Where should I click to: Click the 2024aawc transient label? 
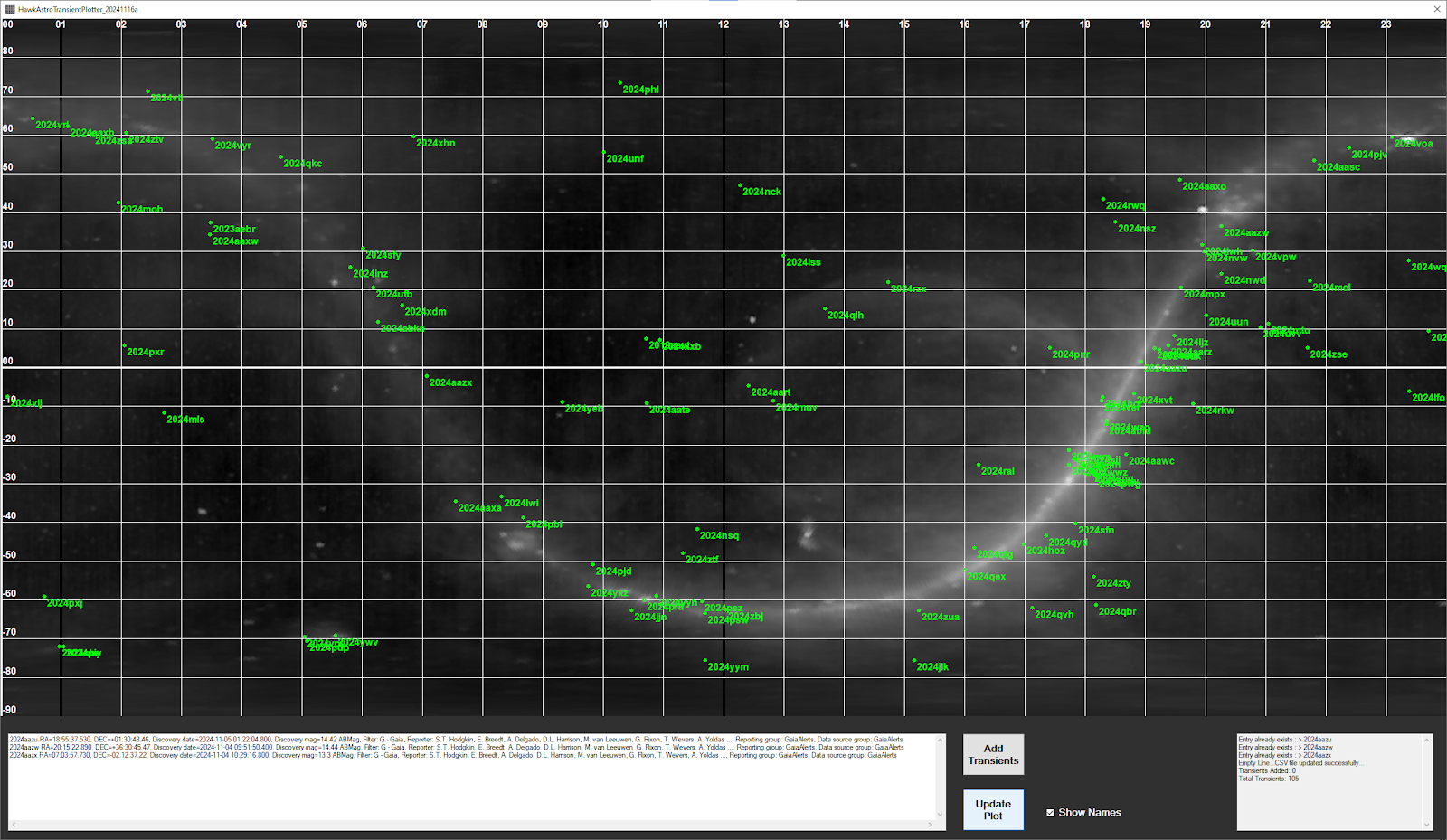point(1152,462)
